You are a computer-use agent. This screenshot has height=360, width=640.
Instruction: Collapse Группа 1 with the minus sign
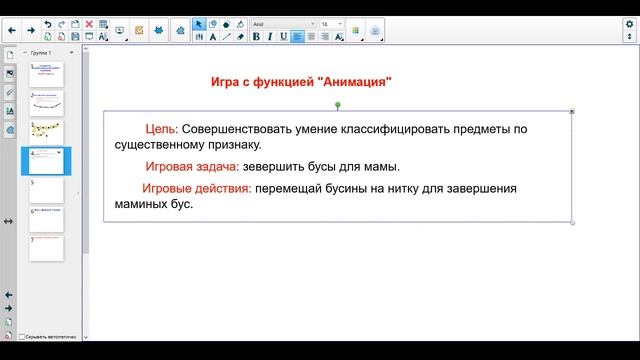click(x=25, y=53)
